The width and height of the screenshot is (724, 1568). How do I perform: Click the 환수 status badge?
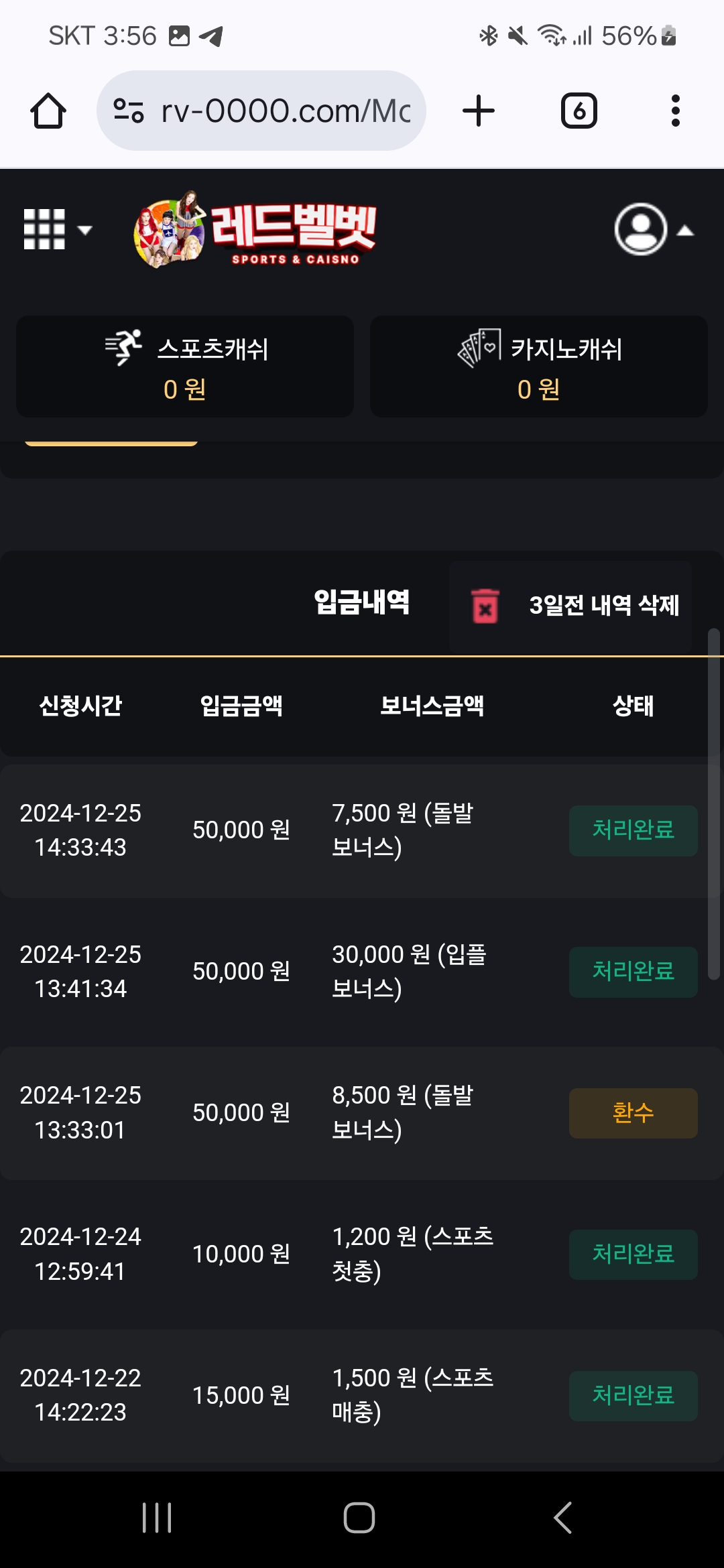coord(633,1113)
